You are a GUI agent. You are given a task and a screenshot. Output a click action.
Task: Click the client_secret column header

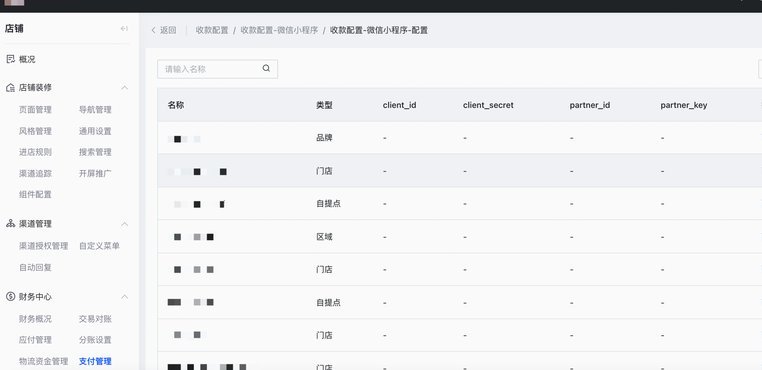[488, 105]
